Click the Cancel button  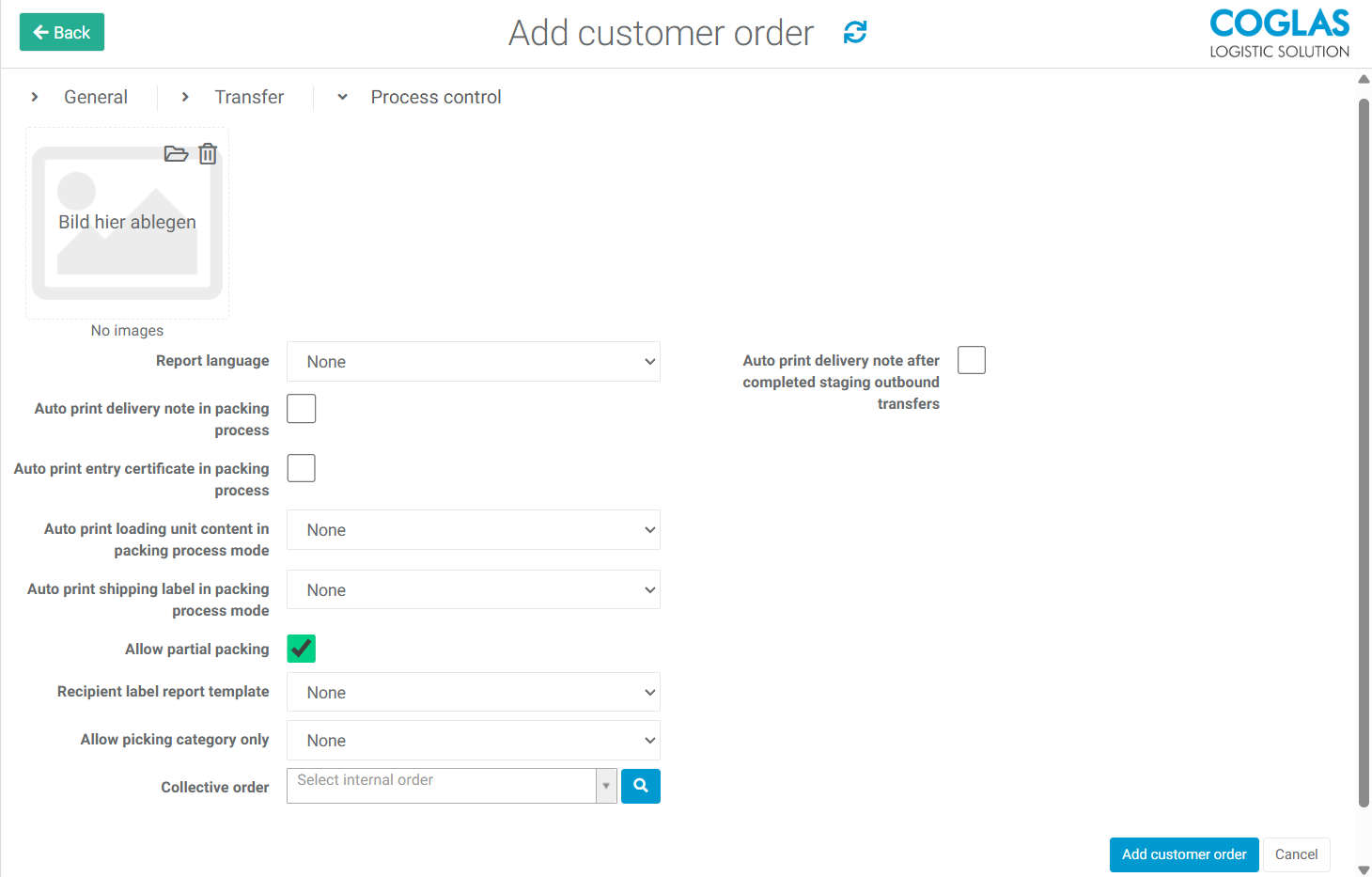tap(1296, 854)
